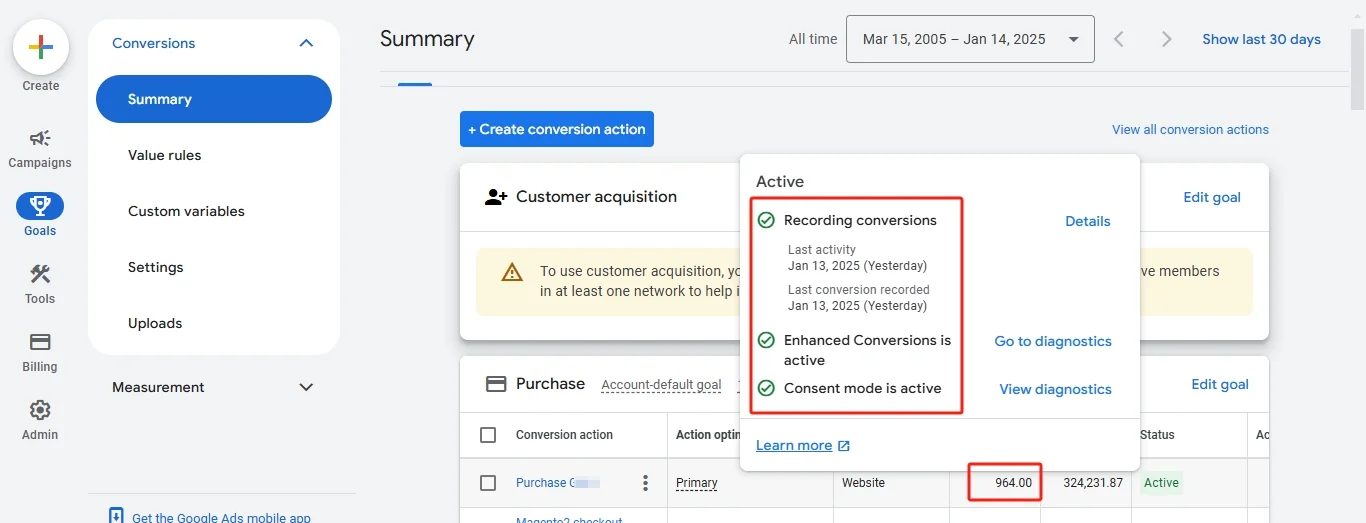The height and width of the screenshot is (523, 1366).
Task: Open Magento2 checkout conversion action
Action: [569, 519]
